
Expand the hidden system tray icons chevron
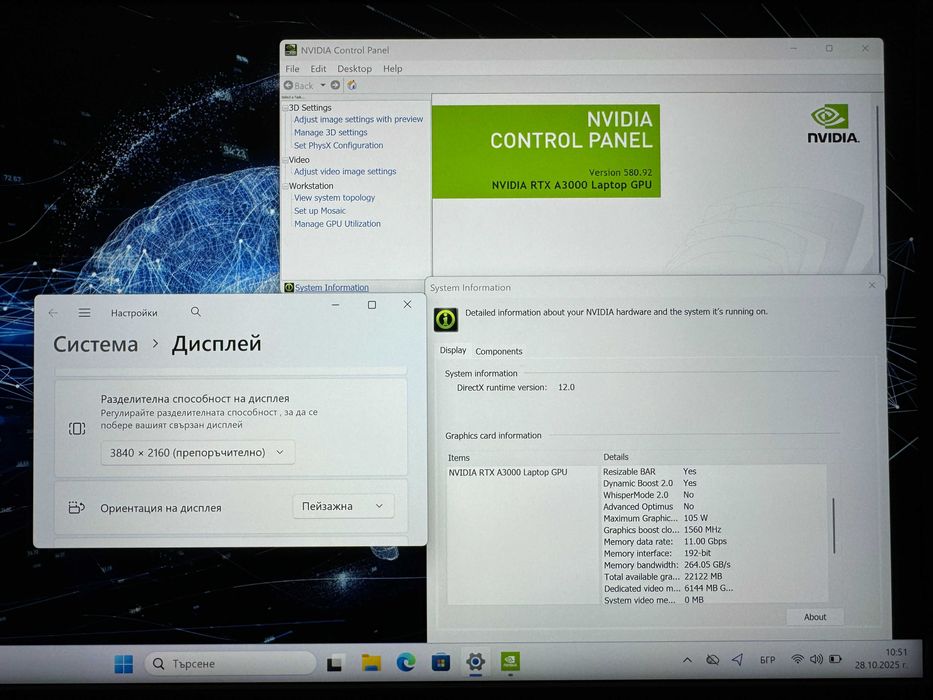click(x=687, y=660)
